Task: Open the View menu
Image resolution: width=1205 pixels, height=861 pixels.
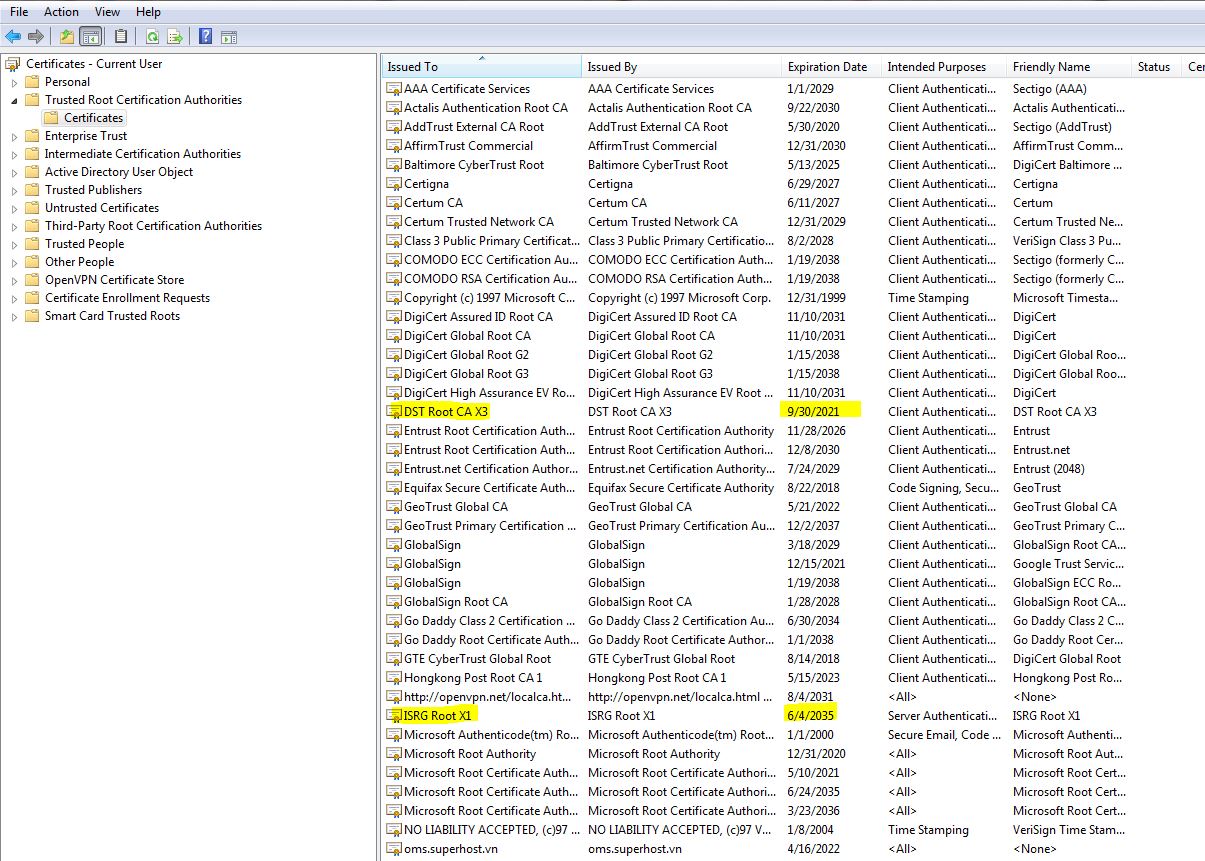Action: [x=107, y=12]
